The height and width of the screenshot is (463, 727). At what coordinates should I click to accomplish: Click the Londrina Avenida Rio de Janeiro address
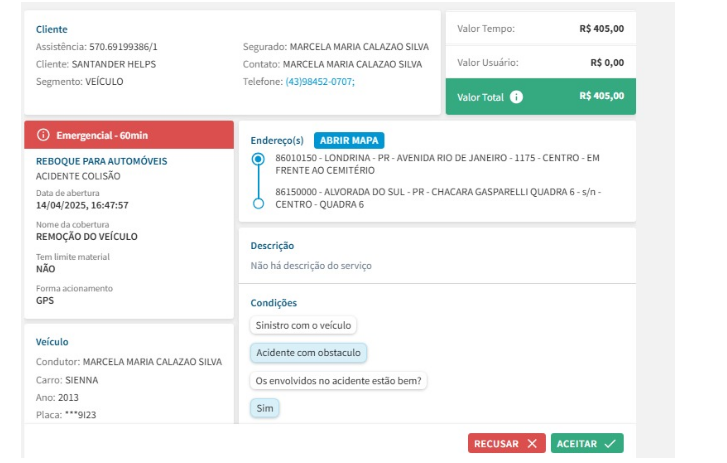[x=437, y=164]
